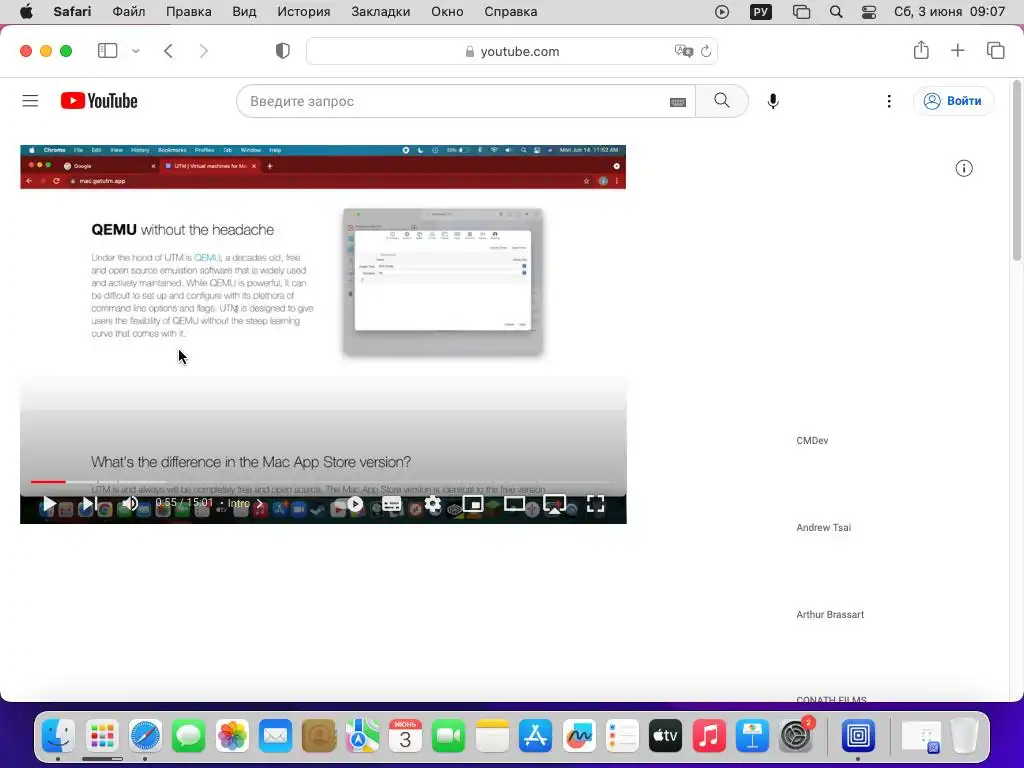Open the Закладки menu
Screen dimensions: 1024x768
click(381, 12)
